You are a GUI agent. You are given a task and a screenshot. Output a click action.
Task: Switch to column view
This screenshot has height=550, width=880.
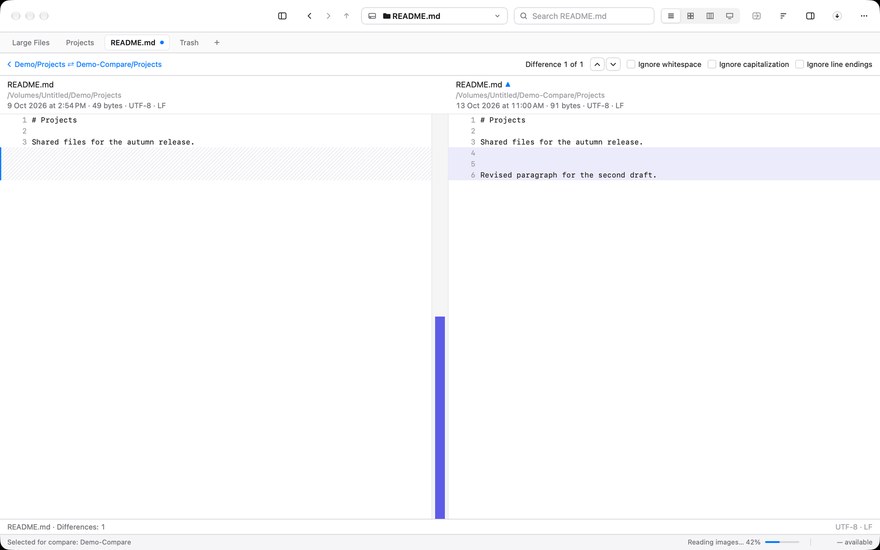[x=710, y=16]
